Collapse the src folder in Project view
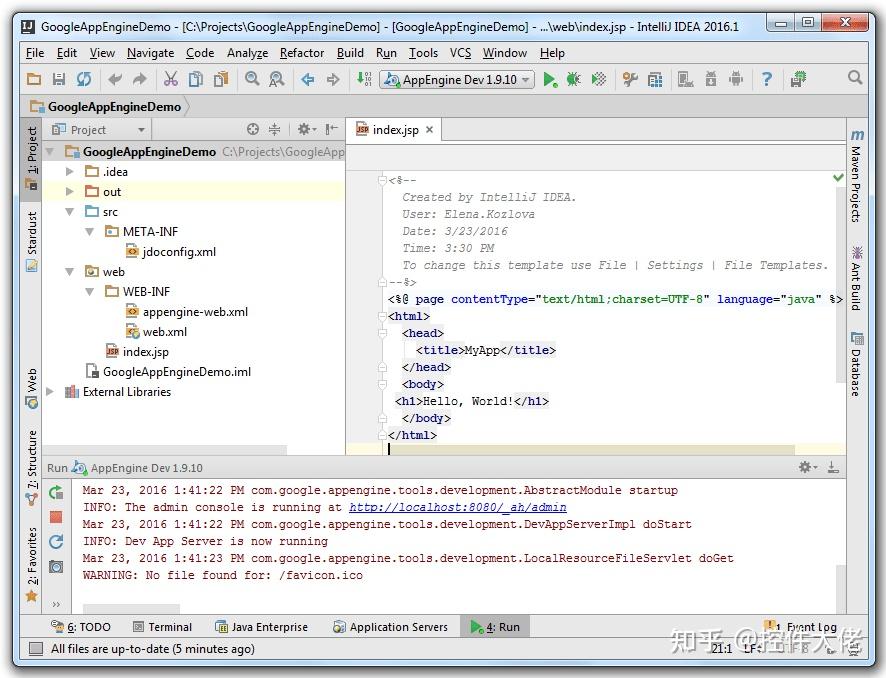886x678 pixels. pos(70,211)
